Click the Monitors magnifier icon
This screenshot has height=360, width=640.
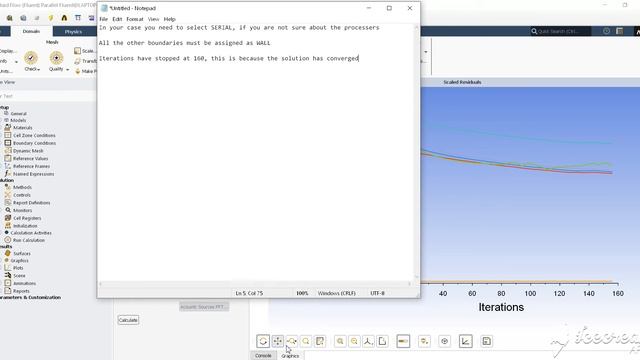[7, 210]
